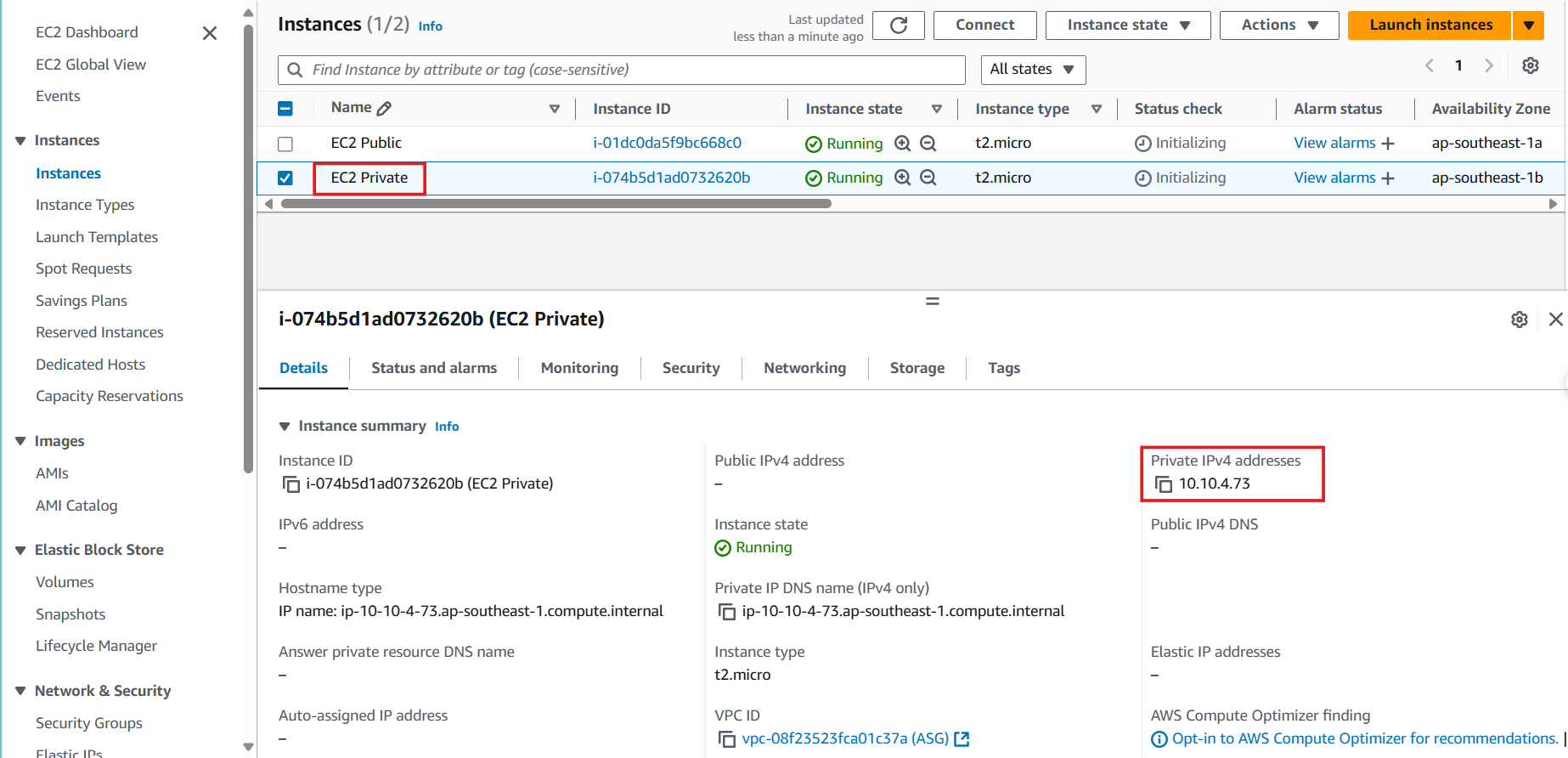Open the Tags tab
The height and width of the screenshot is (758, 1568).
click(1004, 368)
